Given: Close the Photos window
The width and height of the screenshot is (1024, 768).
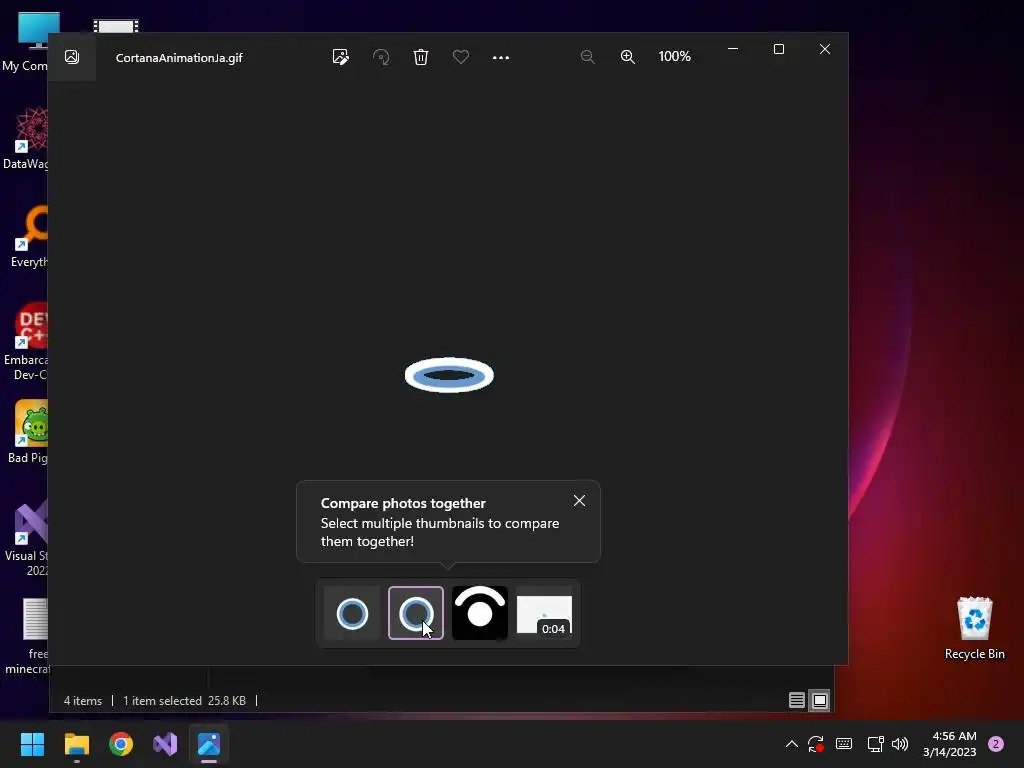Looking at the screenshot, I should click(x=825, y=49).
